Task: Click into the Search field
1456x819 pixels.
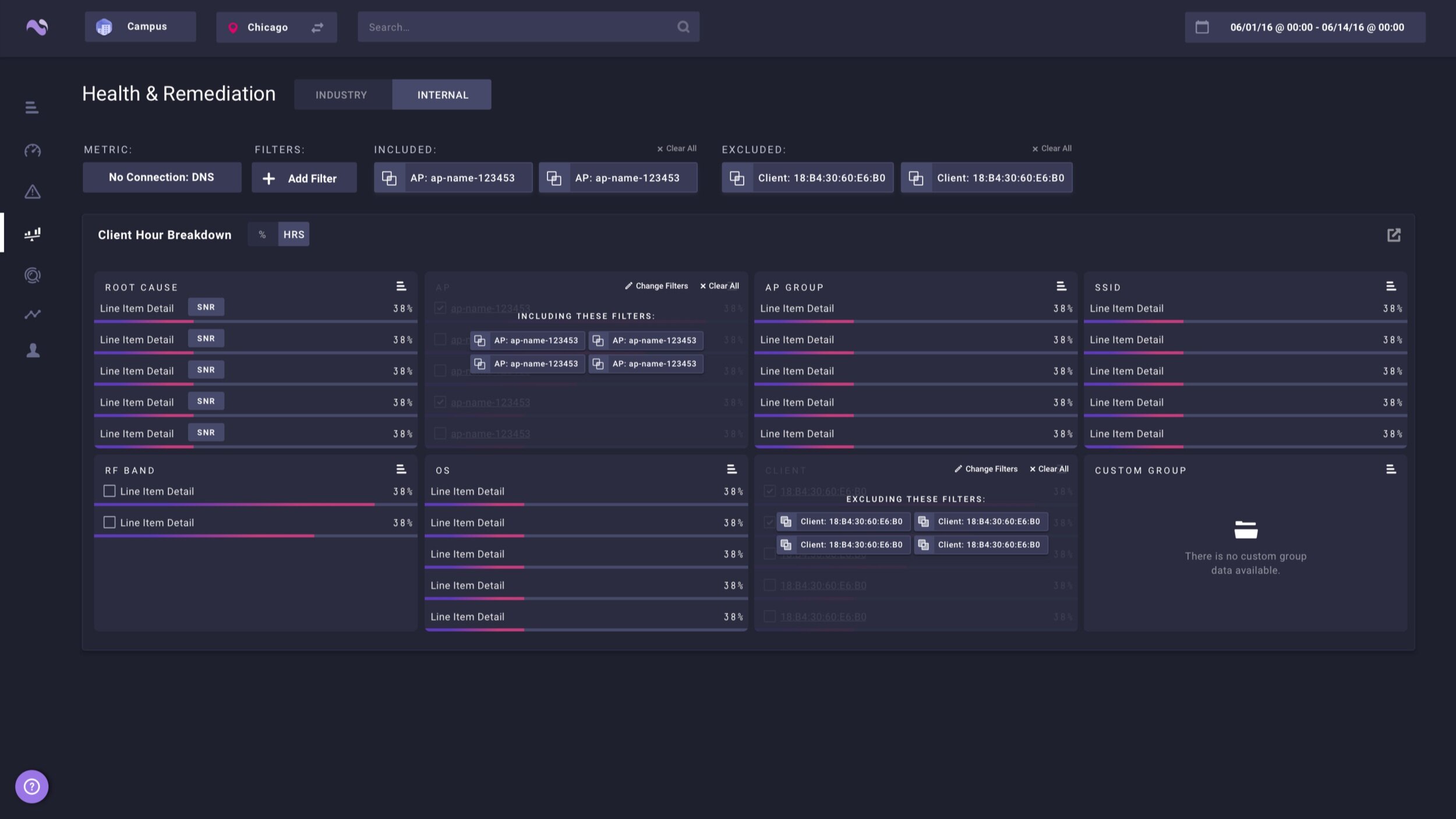Action: coord(518,27)
